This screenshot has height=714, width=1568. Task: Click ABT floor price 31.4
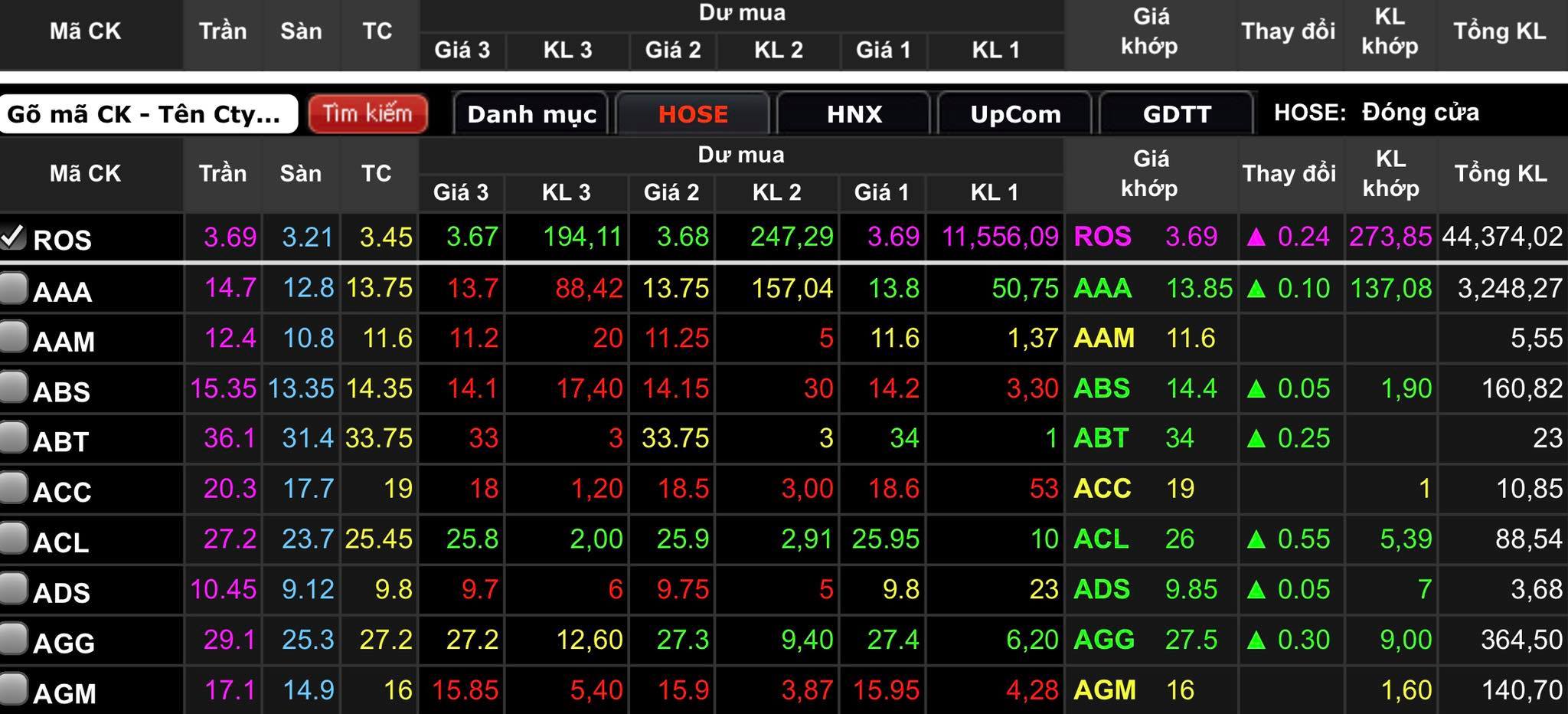tap(308, 438)
